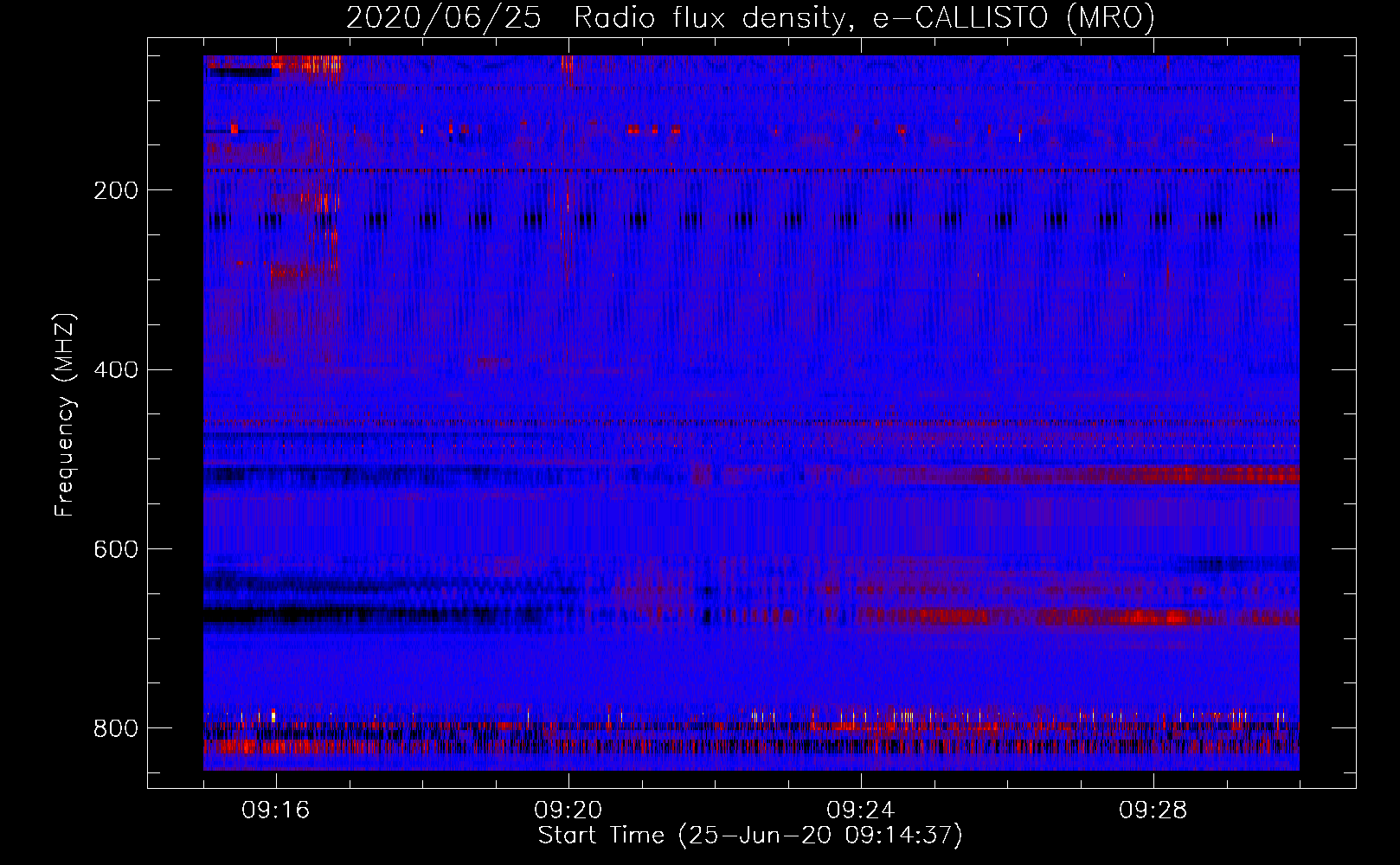
Task: Select the 600 frequency tick label
Action: coord(116,550)
